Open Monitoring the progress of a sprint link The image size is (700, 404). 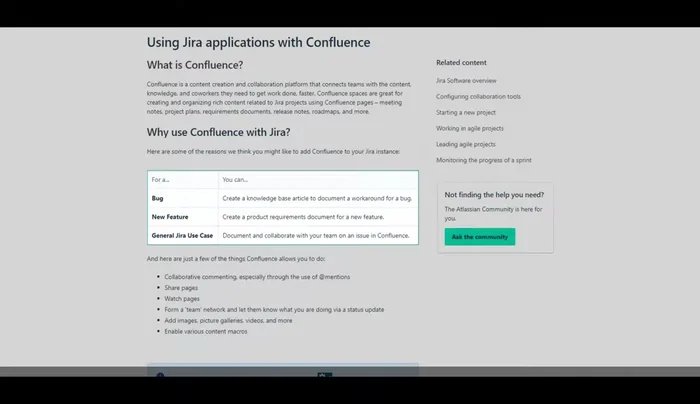click(483, 160)
